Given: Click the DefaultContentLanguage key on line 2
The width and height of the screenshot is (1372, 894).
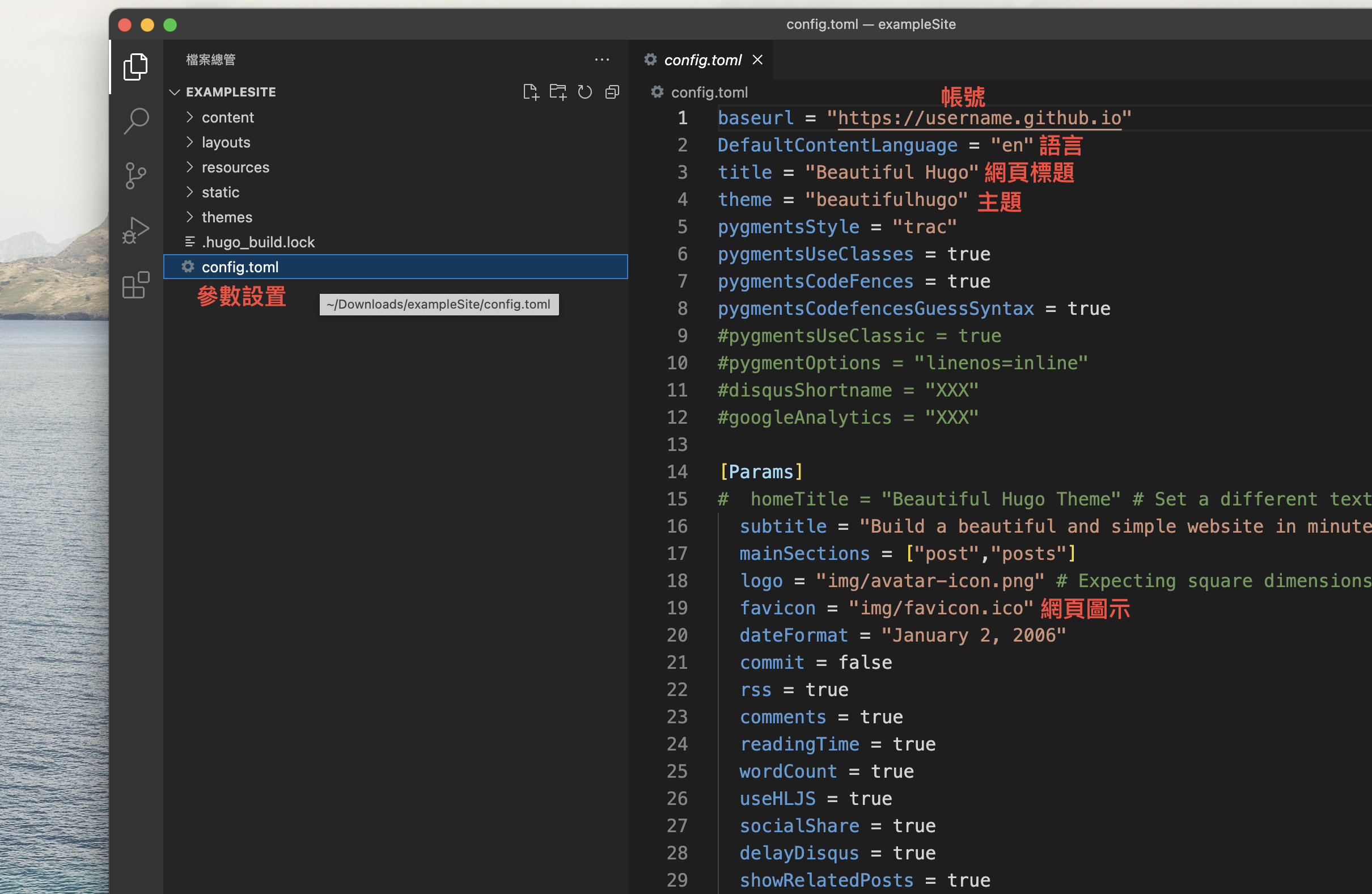Looking at the screenshot, I should [837, 145].
